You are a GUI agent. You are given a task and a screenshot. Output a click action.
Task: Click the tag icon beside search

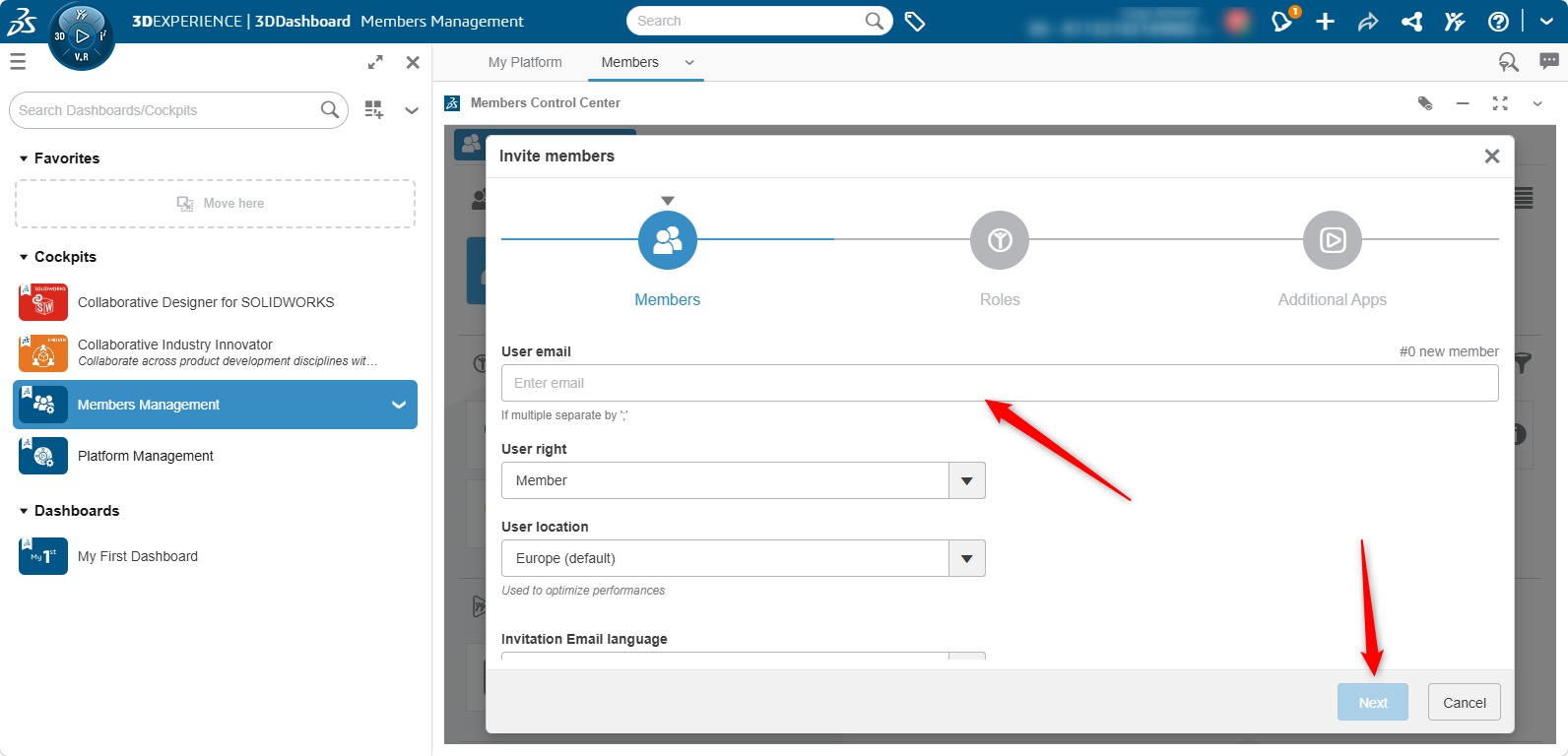coord(915,21)
